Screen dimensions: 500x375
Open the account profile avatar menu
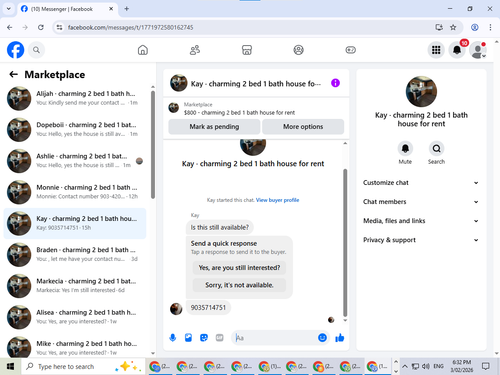click(x=478, y=50)
